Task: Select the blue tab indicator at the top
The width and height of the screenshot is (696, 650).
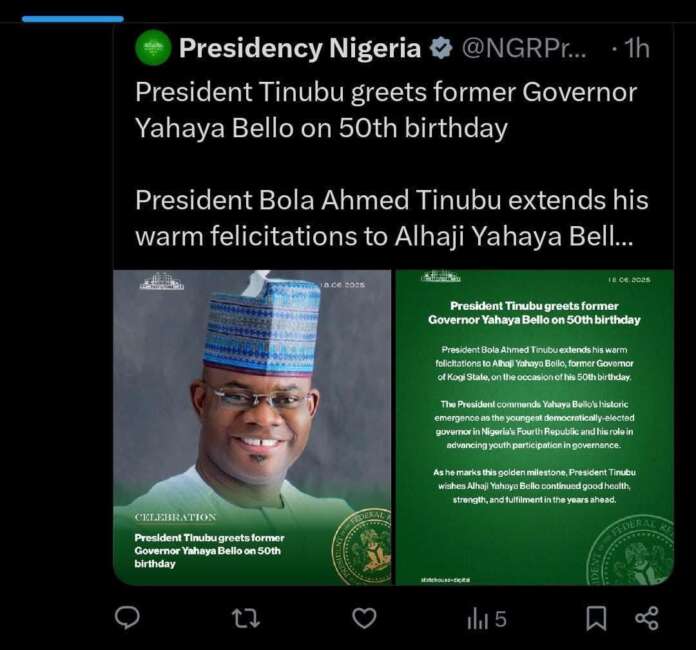Action: point(72,18)
